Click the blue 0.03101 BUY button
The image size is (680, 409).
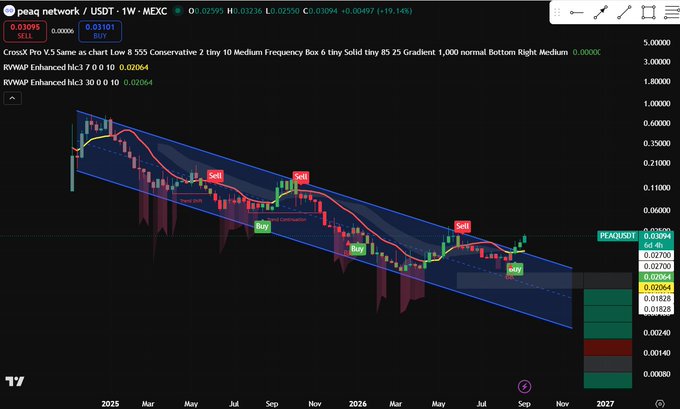[x=100, y=31]
